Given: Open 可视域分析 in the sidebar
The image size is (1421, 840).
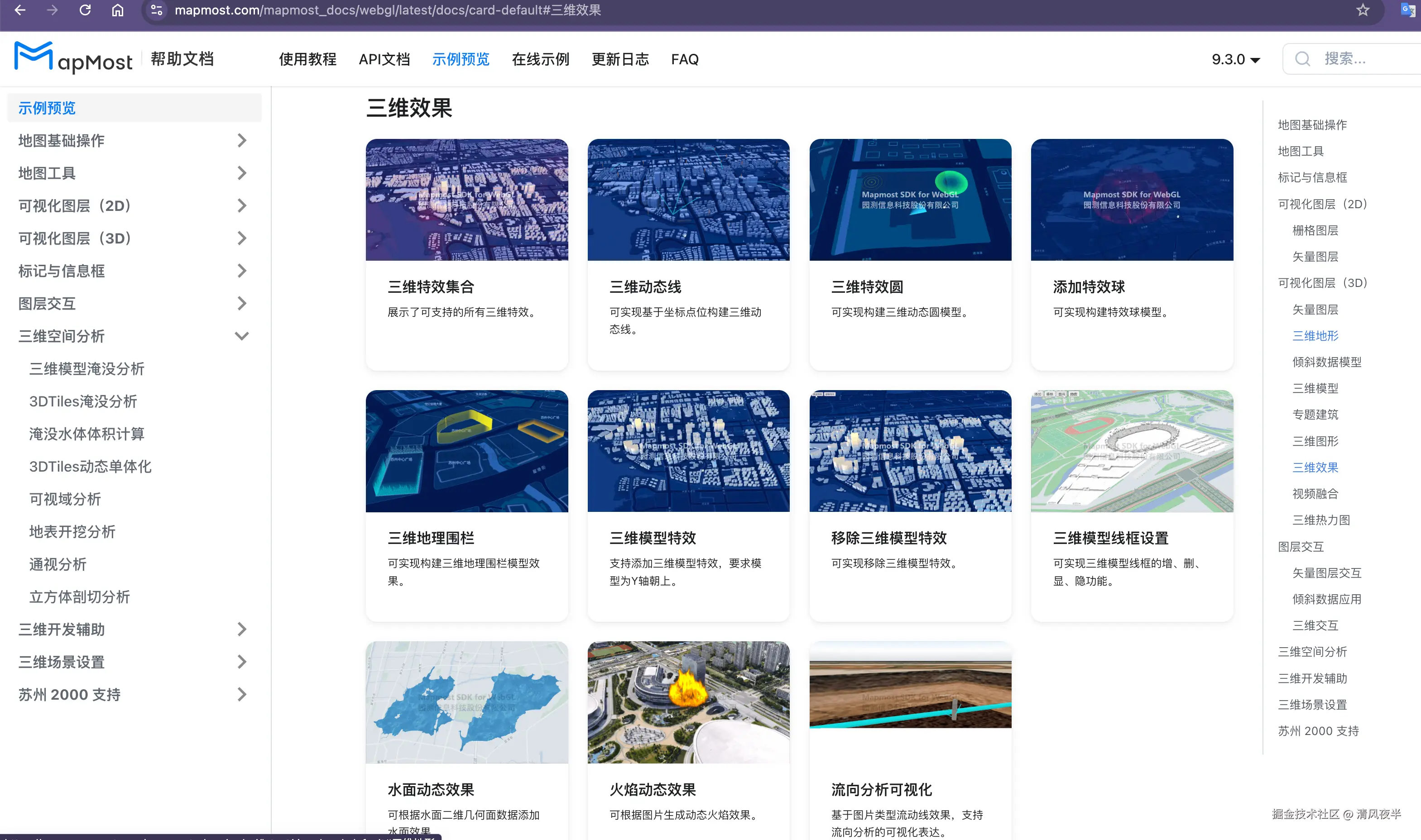Looking at the screenshot, I should (x=65, y=499).
